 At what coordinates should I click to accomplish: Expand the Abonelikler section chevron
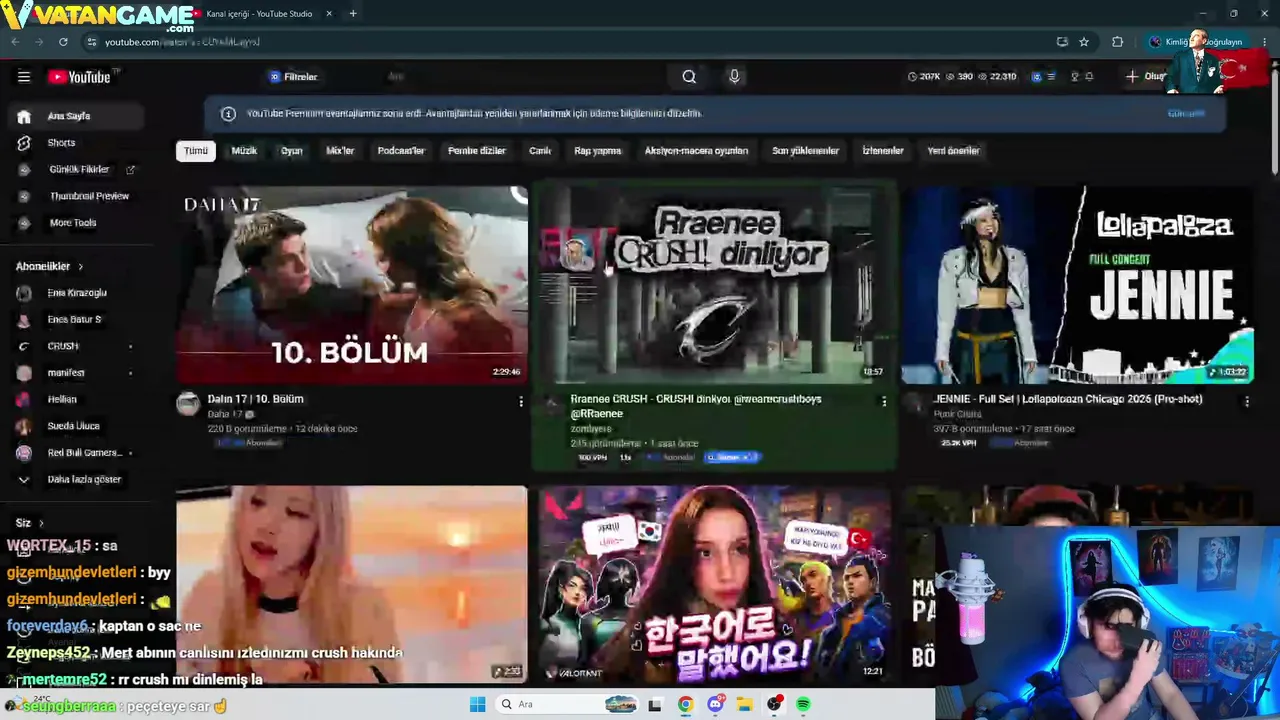click(80, 267)
